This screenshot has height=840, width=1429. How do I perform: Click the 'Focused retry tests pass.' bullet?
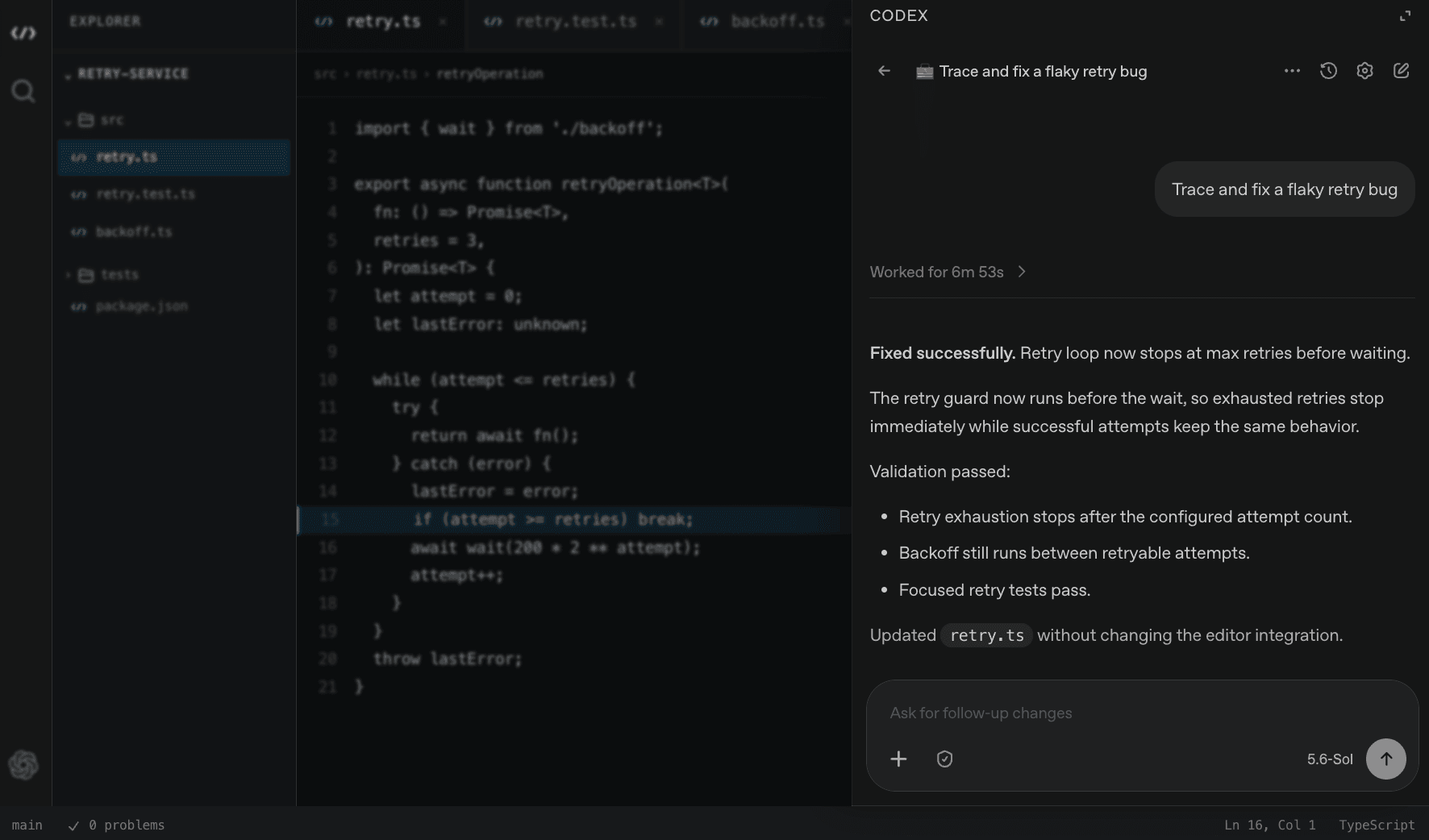click(994, 590)
